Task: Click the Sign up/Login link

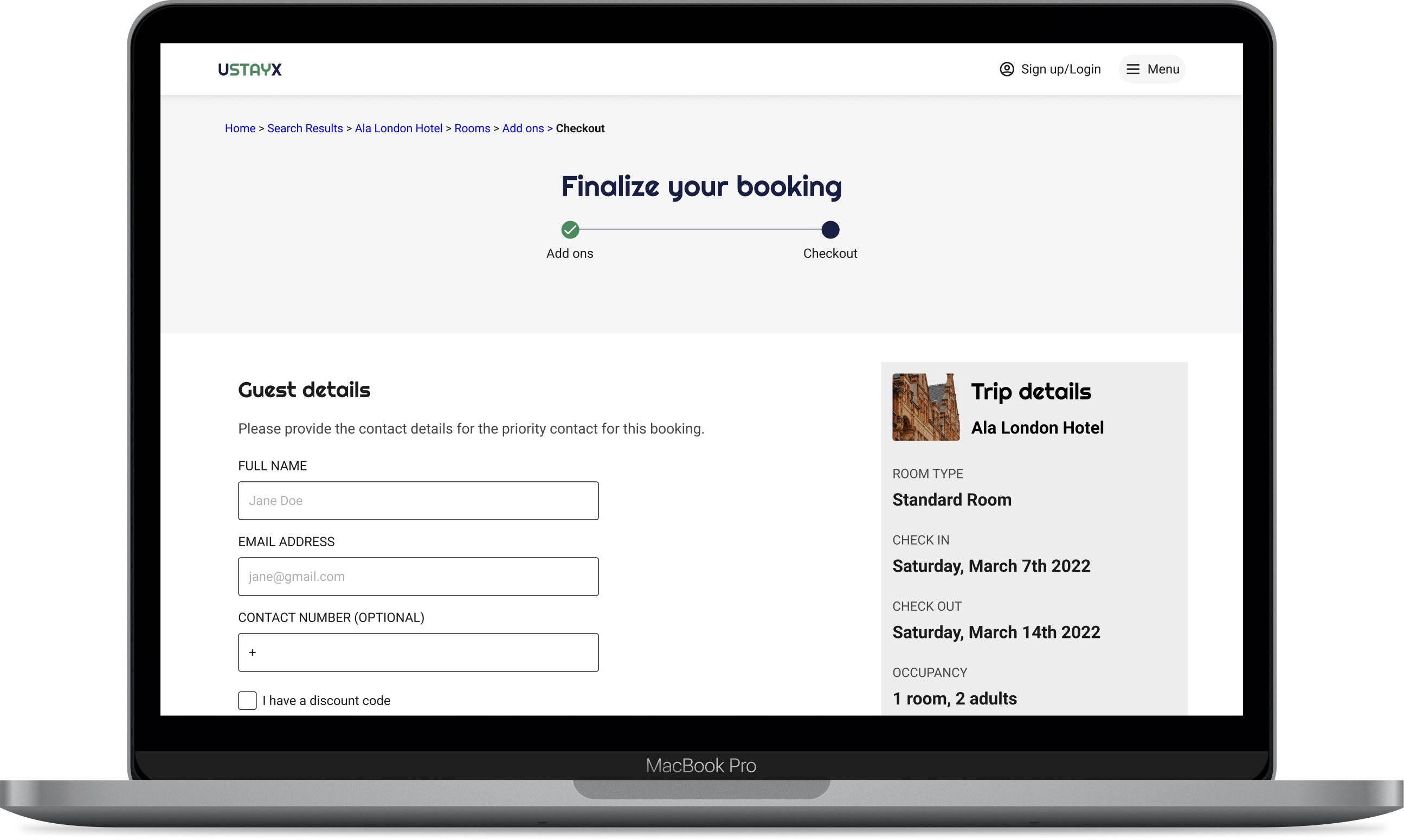Action: pos(1060,69)
